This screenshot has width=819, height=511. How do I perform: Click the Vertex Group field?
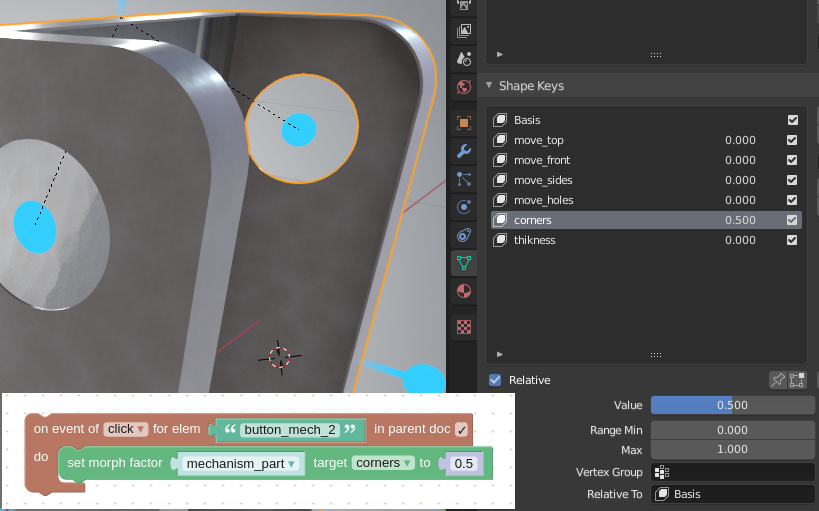732,472
